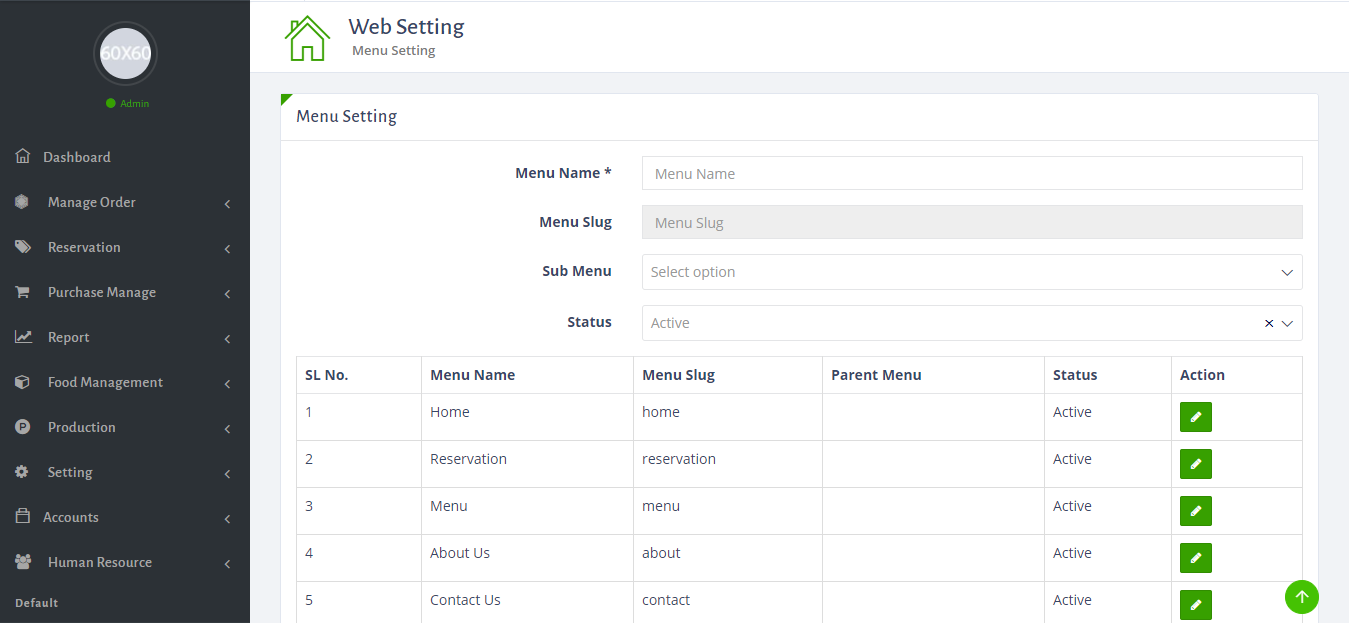Viewport: 1349px width, 623px height.
Task: Edit the Home menu entry
Action: tap(1195, 416)
